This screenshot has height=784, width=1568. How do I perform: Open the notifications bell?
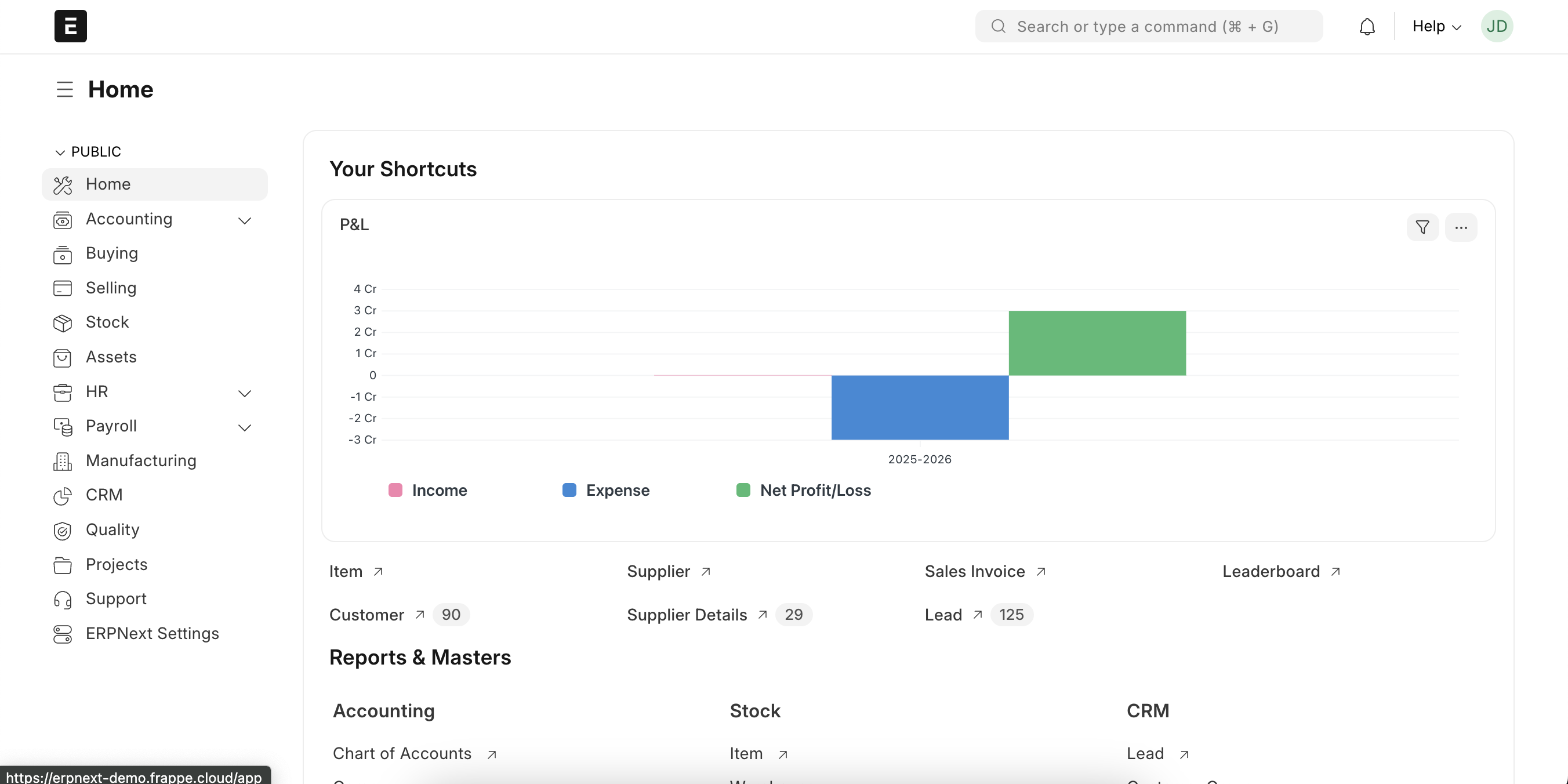[1367, 27]
